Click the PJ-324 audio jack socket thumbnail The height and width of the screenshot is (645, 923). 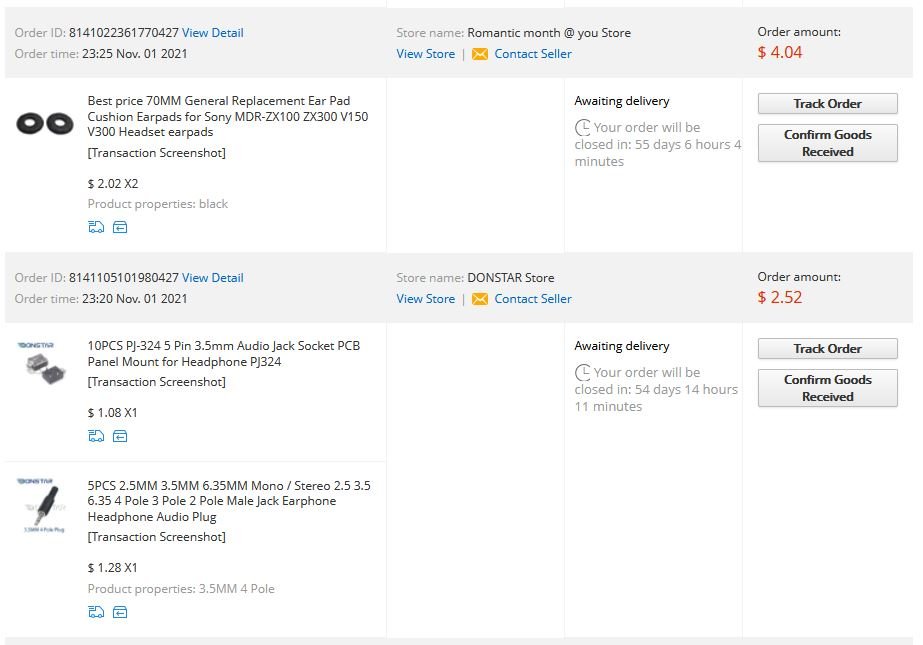pyautogui.click(x=42, y=364)
